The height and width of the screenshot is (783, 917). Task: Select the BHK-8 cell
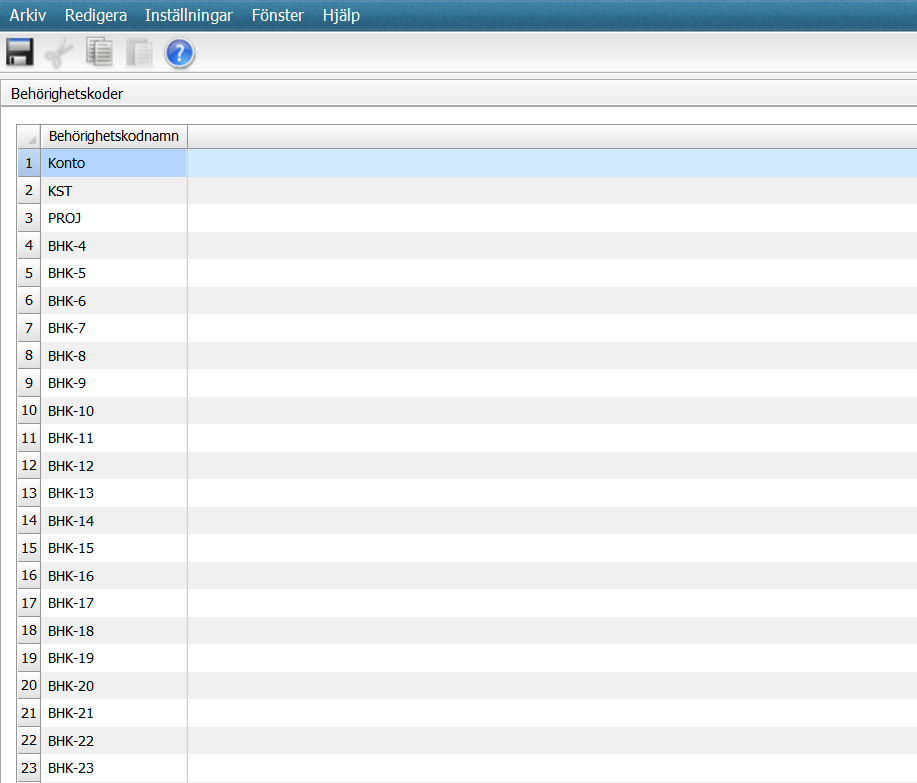(x=114, y=356)
